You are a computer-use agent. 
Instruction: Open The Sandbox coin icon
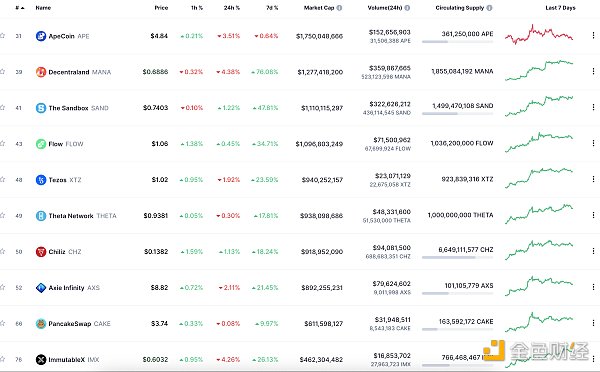[x=41, y=108]
